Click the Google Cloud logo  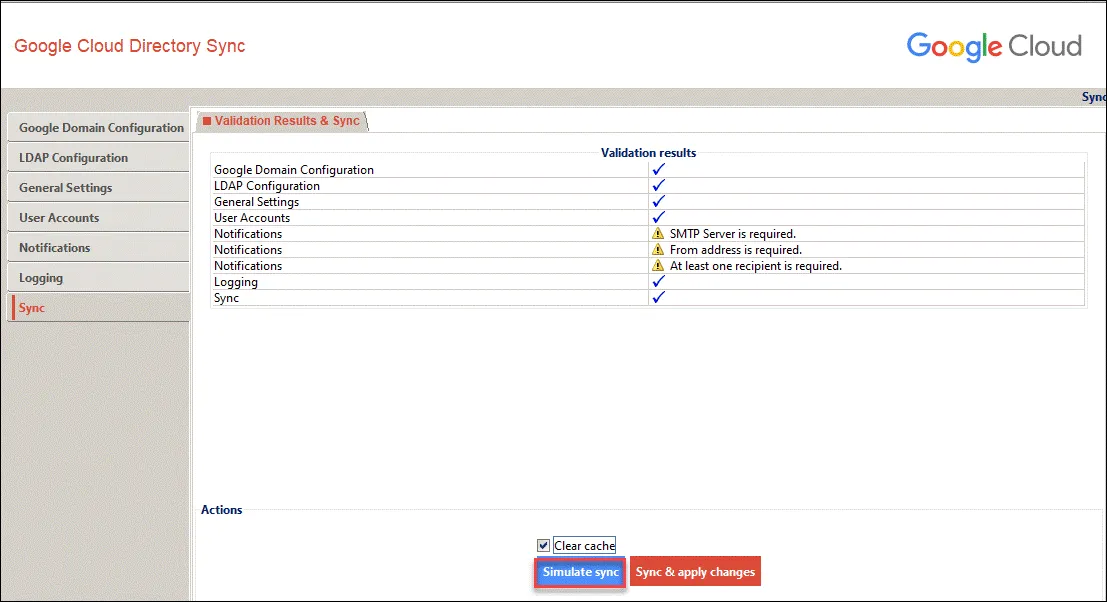[994, 47]
